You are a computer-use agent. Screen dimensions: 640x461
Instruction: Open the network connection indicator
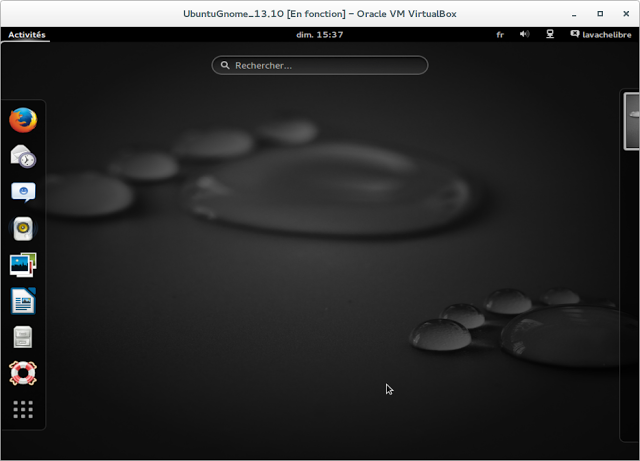(550, 34)
